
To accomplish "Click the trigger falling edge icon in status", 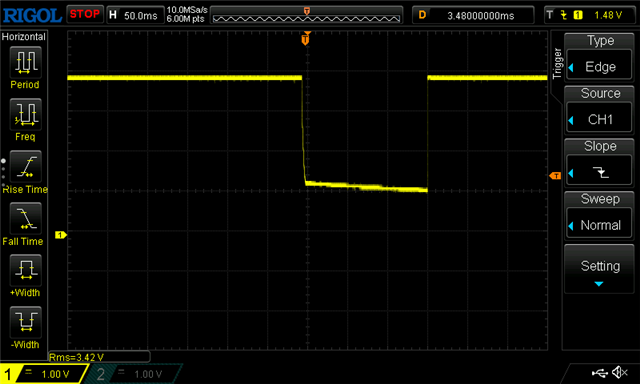I will point(564,15).
